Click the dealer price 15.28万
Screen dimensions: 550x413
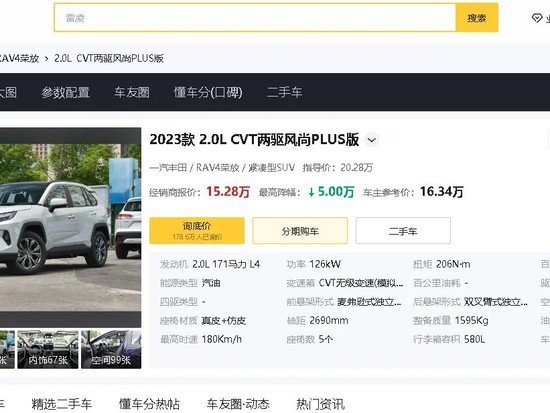pos(228,192)
